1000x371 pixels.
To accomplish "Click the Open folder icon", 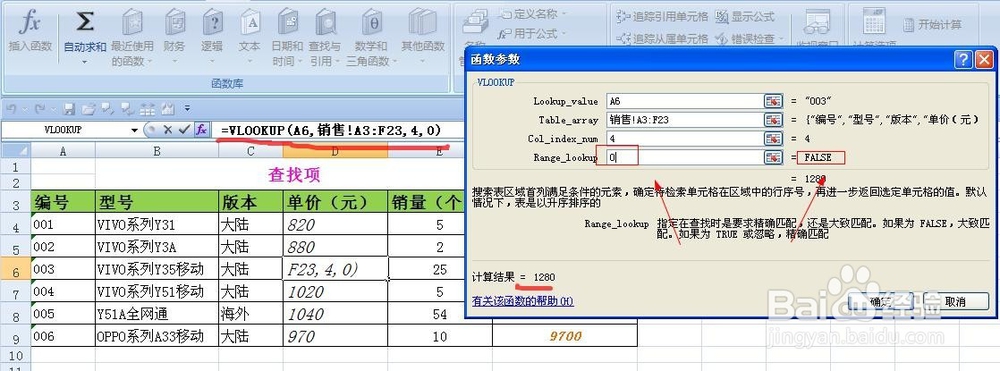I will click(x=88, y=108).
